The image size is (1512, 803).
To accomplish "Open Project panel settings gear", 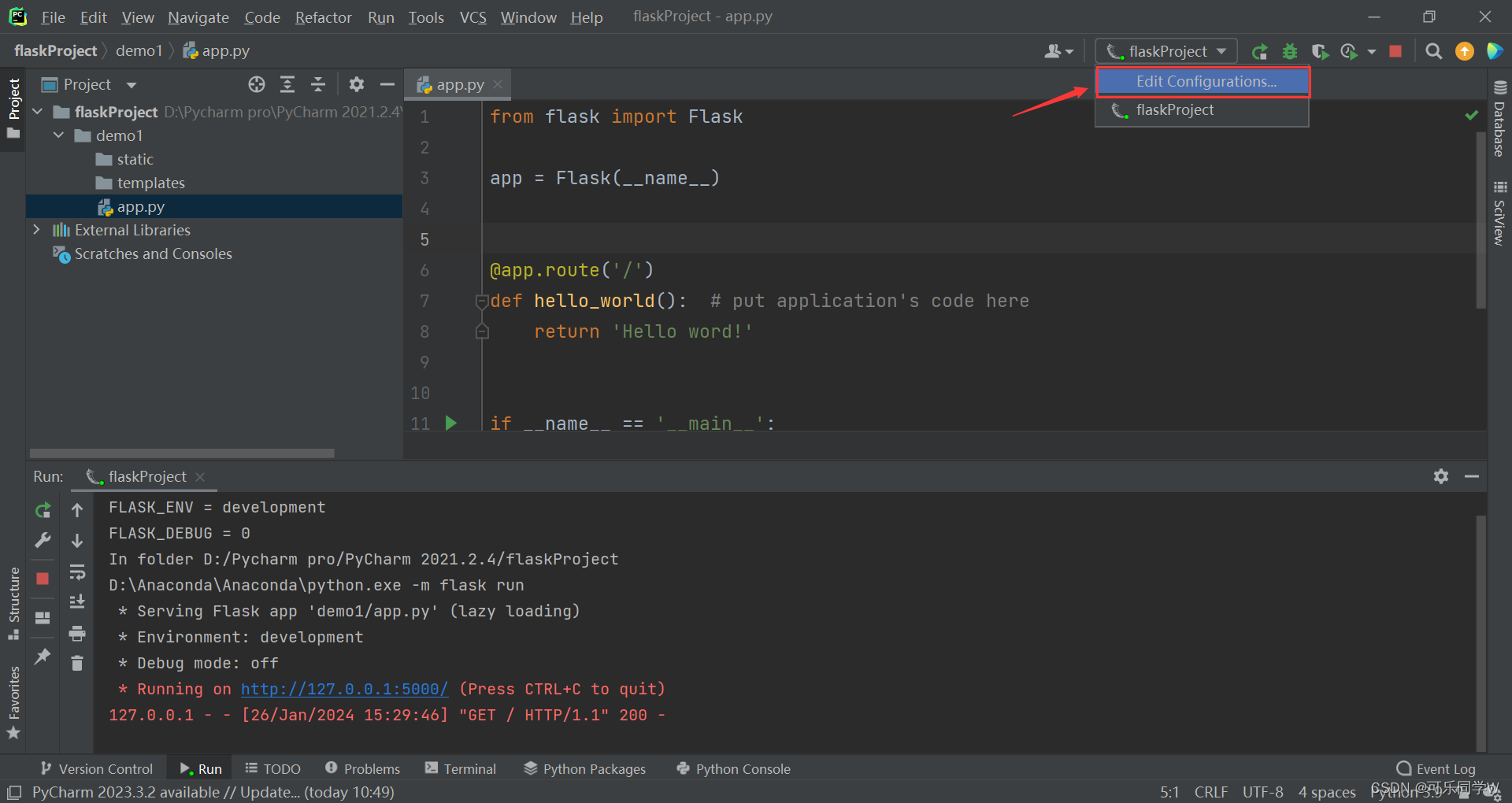I will coord(357,84).
